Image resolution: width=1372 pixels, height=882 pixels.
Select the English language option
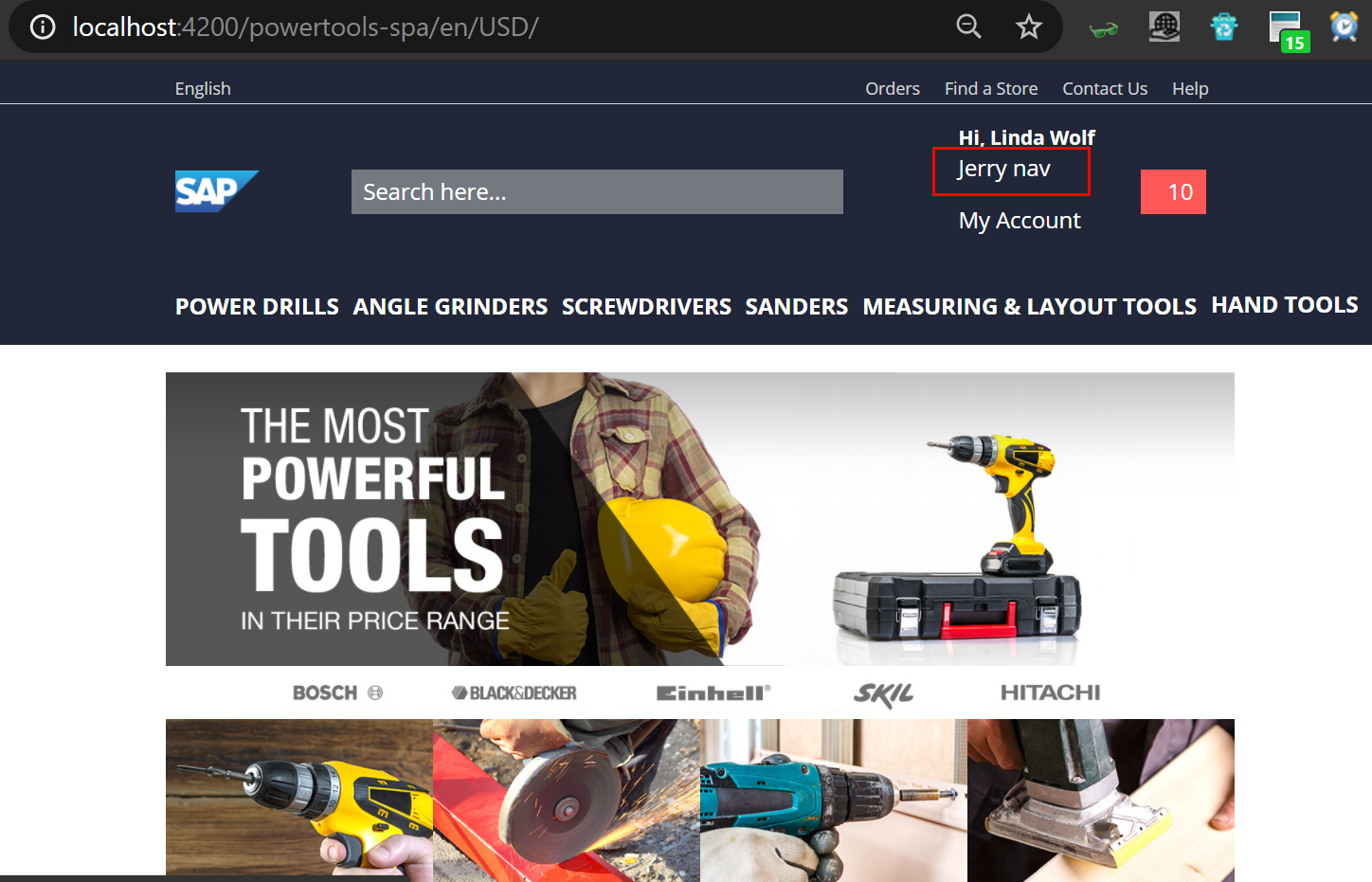click(x=203, y=88)
